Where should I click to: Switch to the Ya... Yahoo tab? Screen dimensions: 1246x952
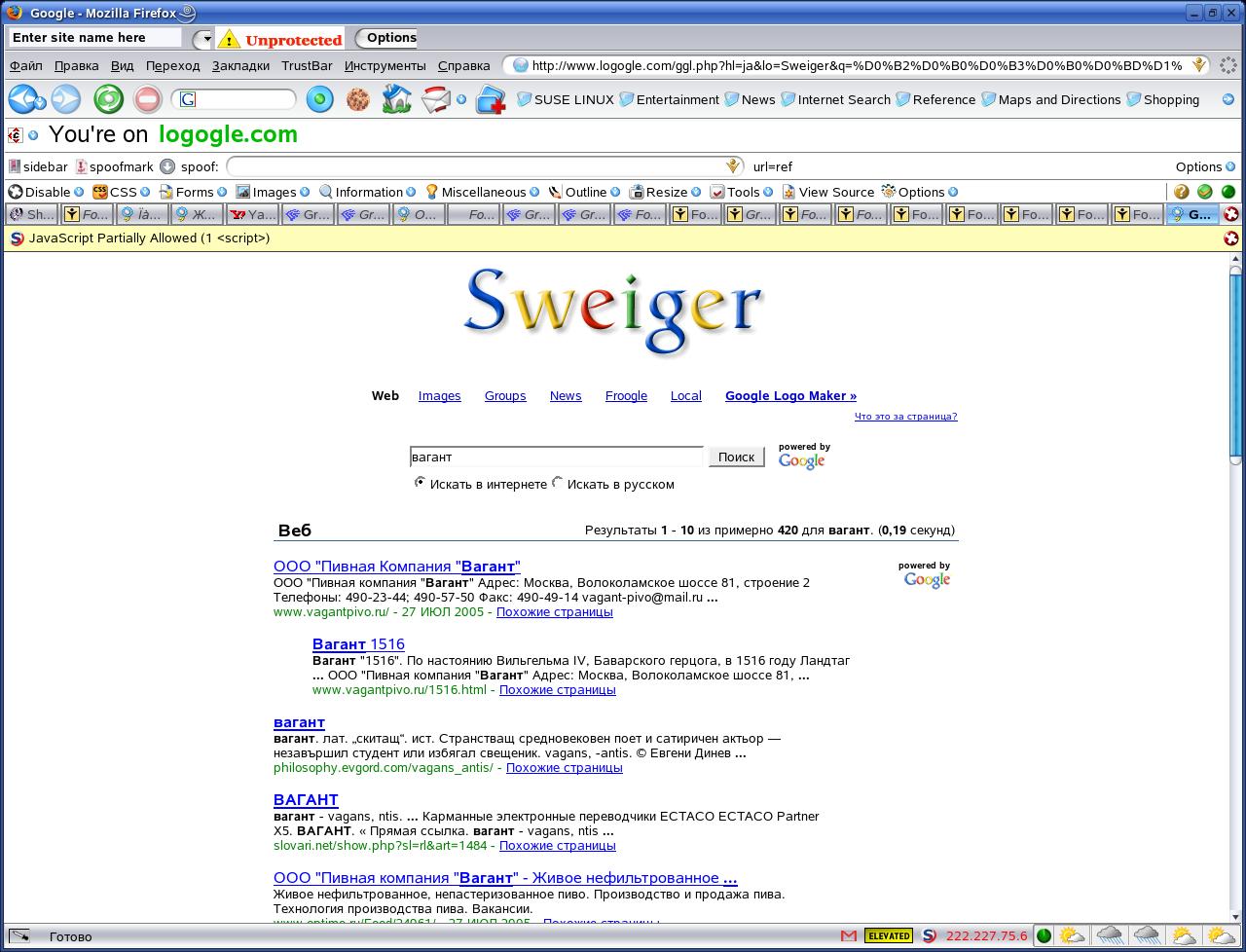coord(253,214)
